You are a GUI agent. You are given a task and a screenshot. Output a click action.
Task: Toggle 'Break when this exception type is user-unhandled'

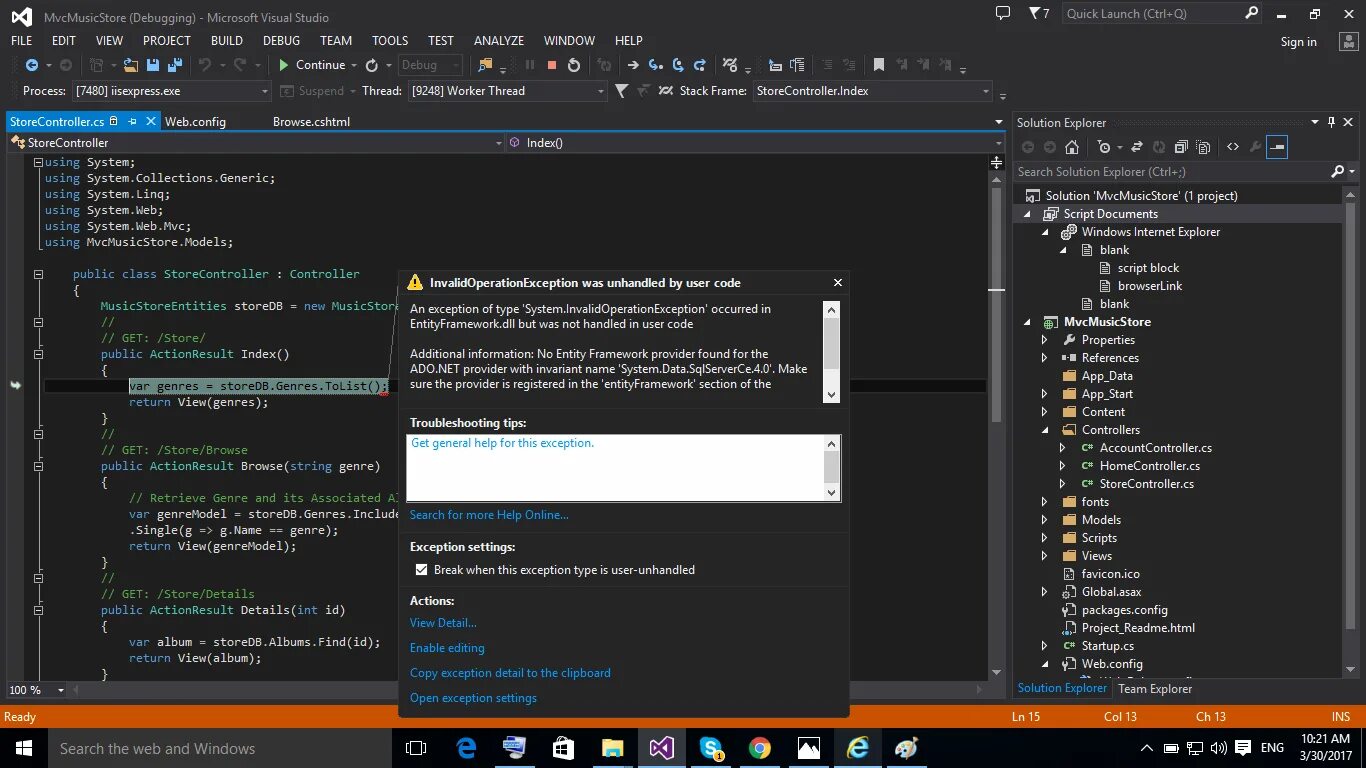point(421,570)
